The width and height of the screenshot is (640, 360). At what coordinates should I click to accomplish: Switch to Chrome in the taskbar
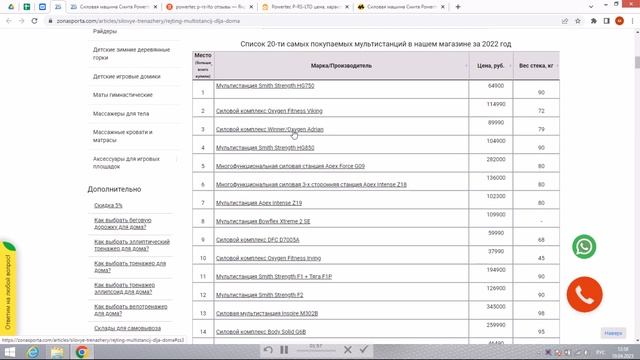pos(82,352)
